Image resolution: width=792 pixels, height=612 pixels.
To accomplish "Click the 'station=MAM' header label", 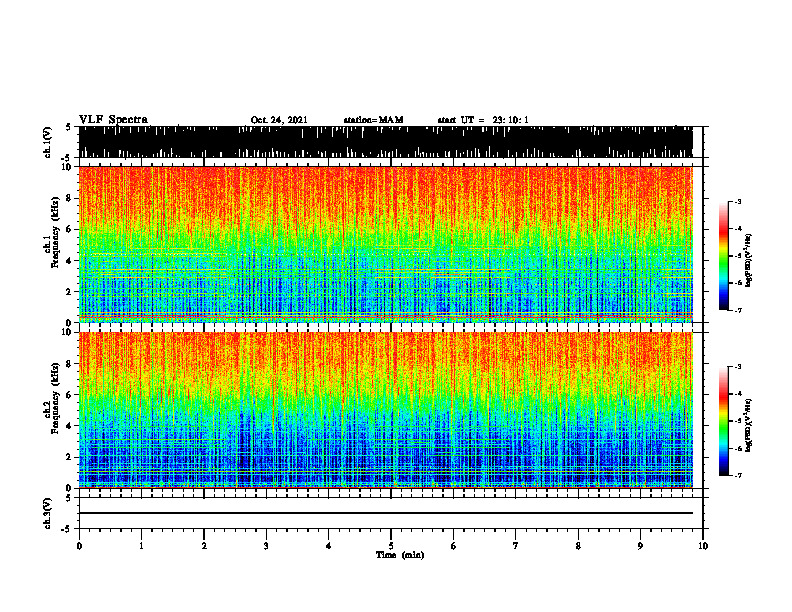I will point(373,120).
